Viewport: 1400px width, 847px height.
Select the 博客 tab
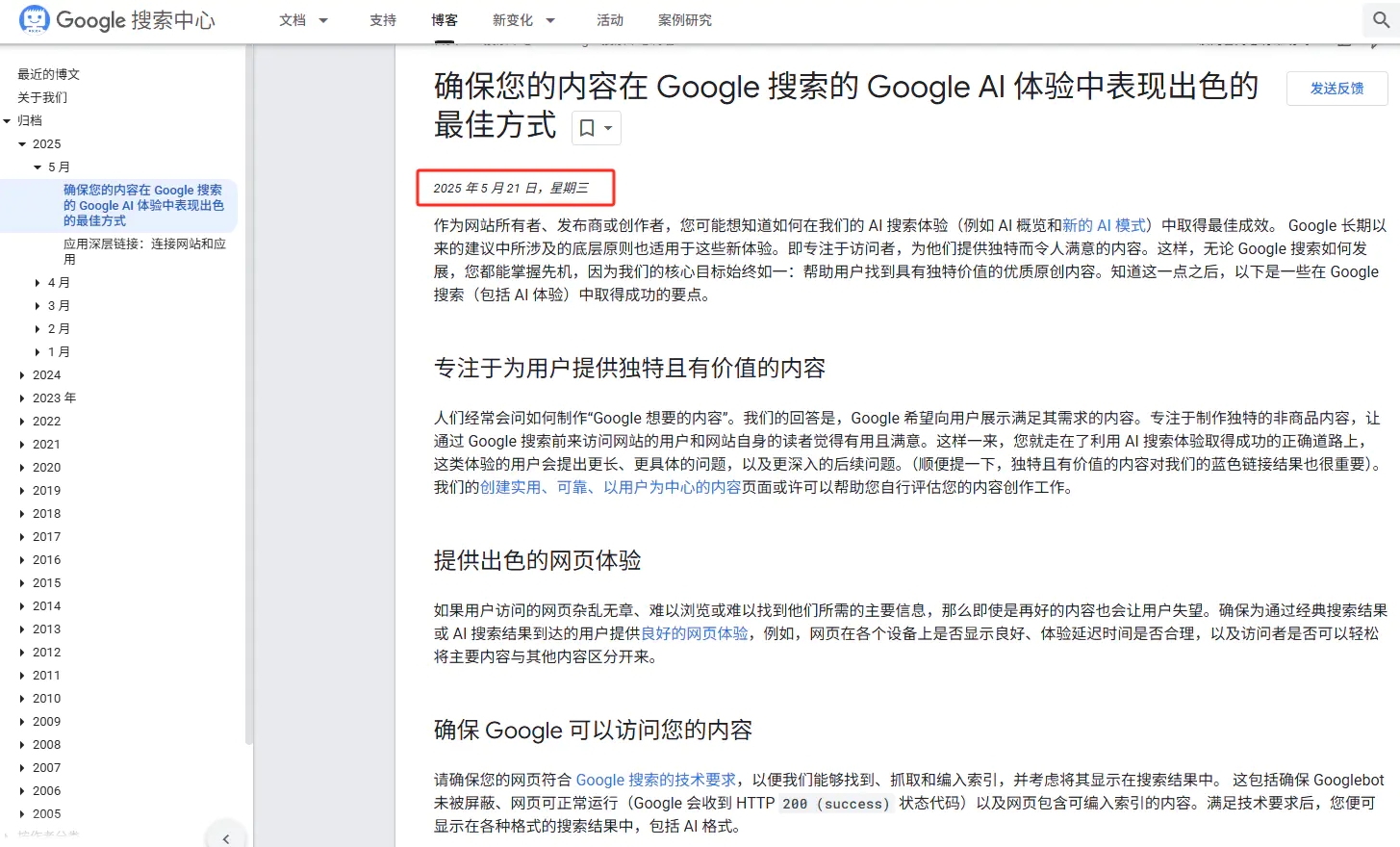(445, 20)
